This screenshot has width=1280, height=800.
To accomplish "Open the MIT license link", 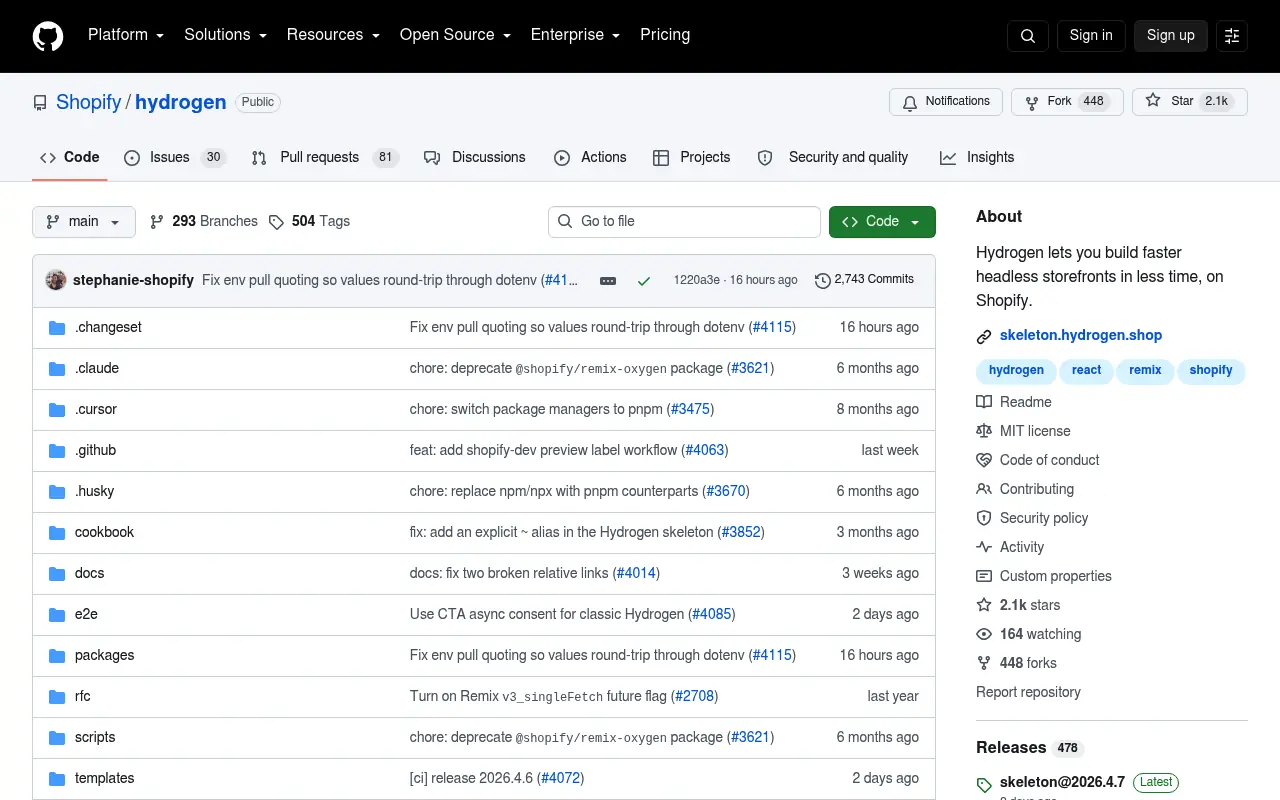I will tap(1023, 431).
